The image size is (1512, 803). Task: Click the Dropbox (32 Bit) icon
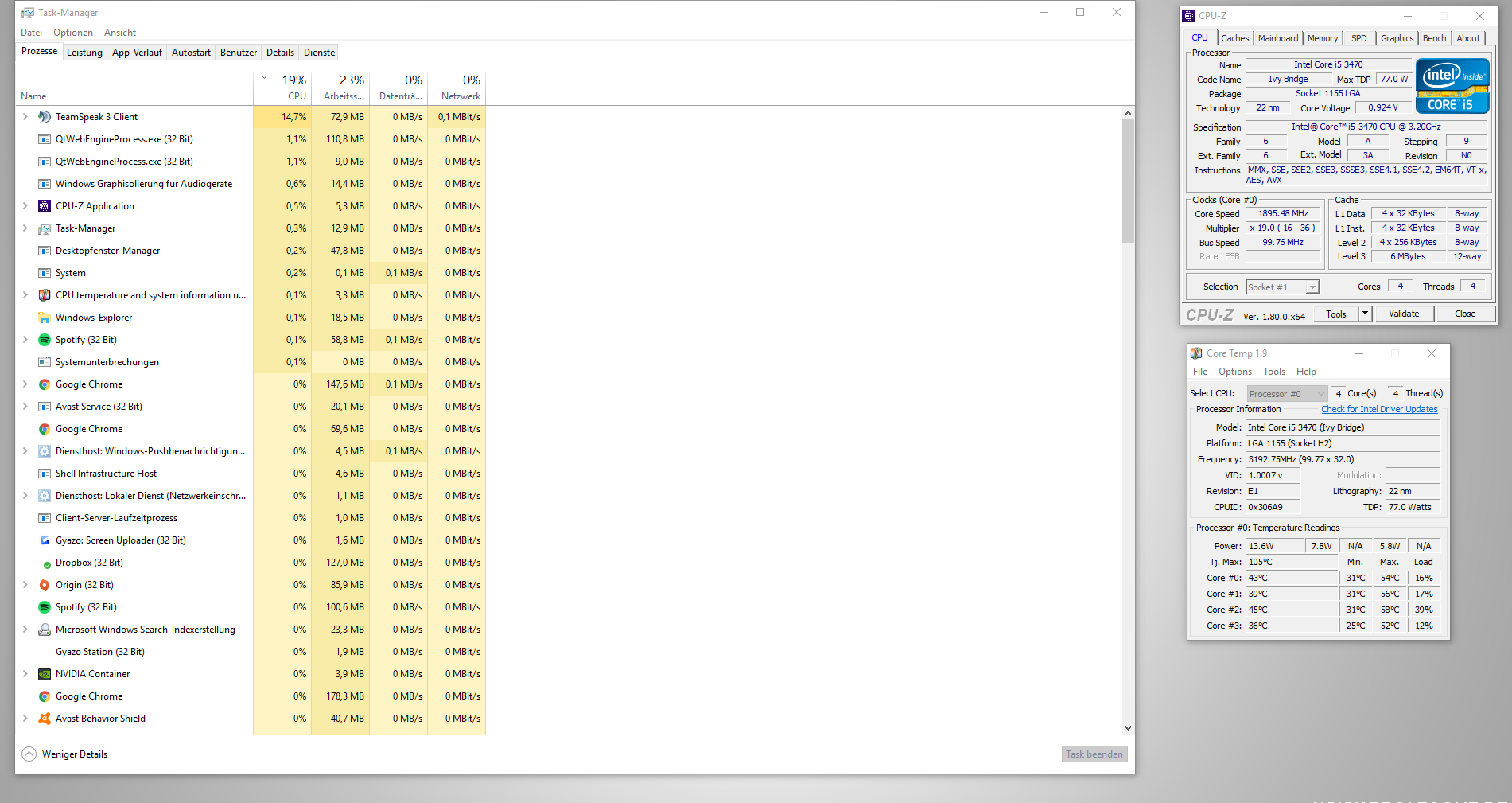click(x=46, y=563)
